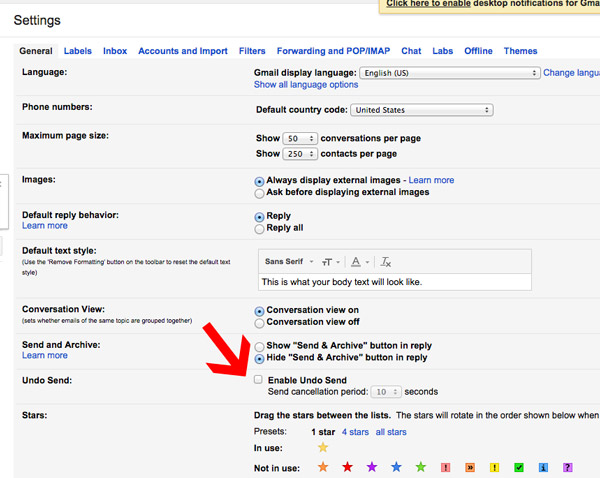Pick the orange star icon
600x478 pixels.
(323, 467)
